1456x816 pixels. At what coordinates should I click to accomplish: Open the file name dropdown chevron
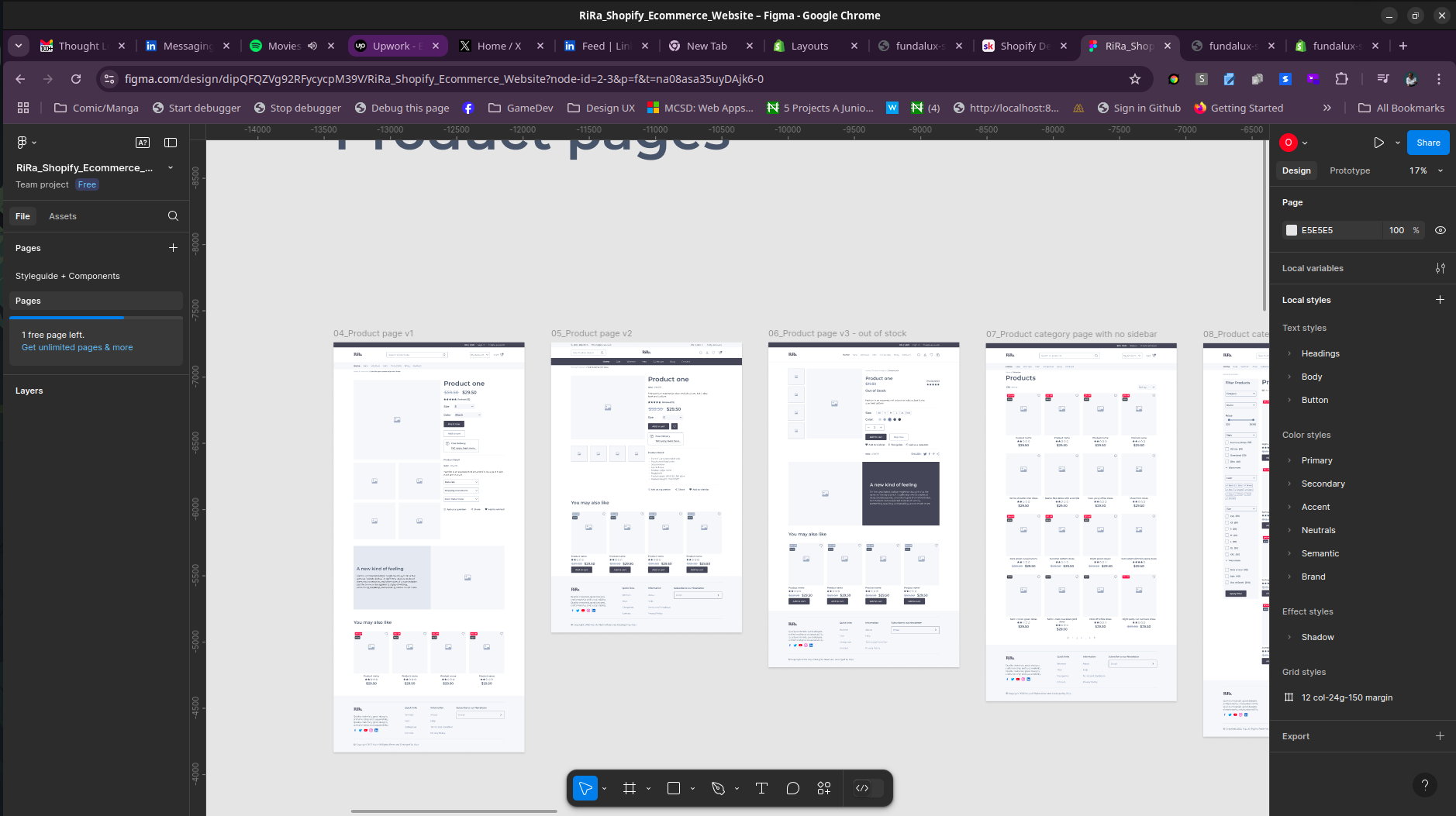click(171, 168)
